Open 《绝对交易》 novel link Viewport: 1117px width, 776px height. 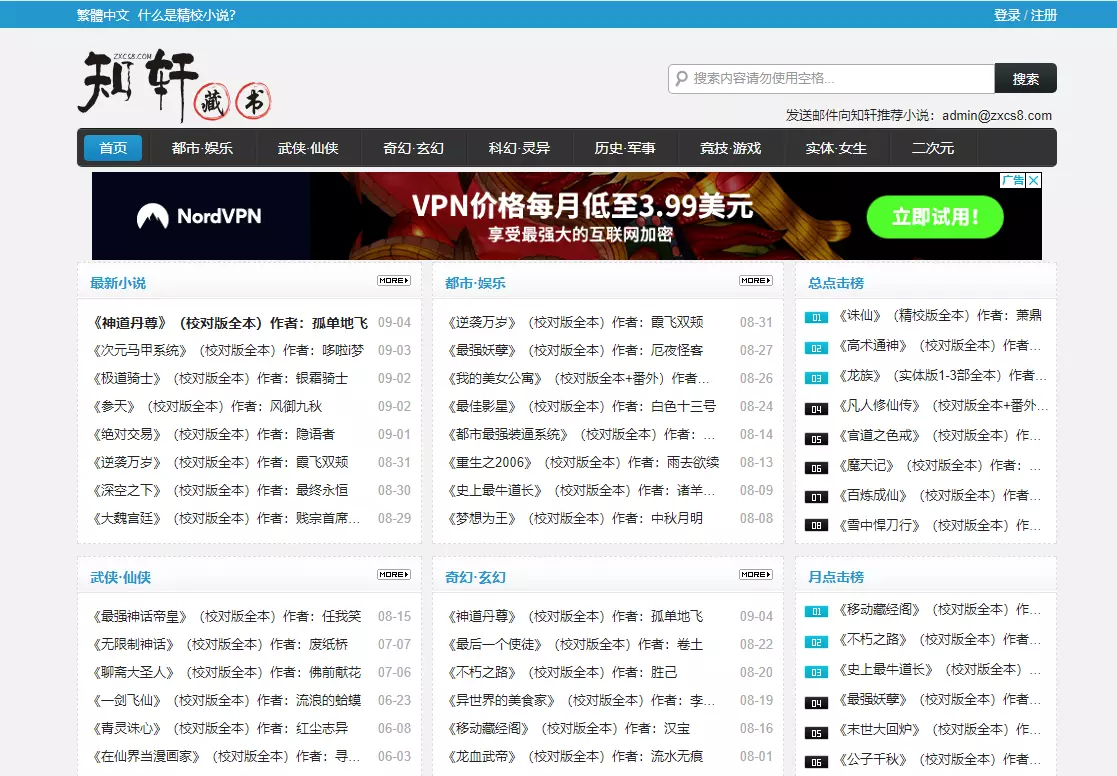click(x=213, y=434)
